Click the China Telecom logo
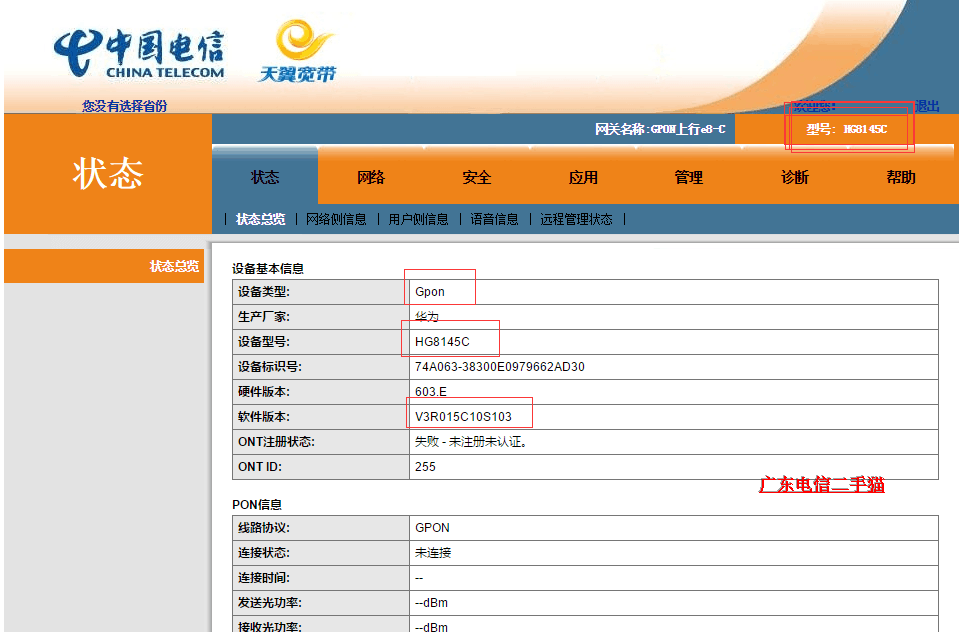 pyautogui.click(x=139, y=54)
